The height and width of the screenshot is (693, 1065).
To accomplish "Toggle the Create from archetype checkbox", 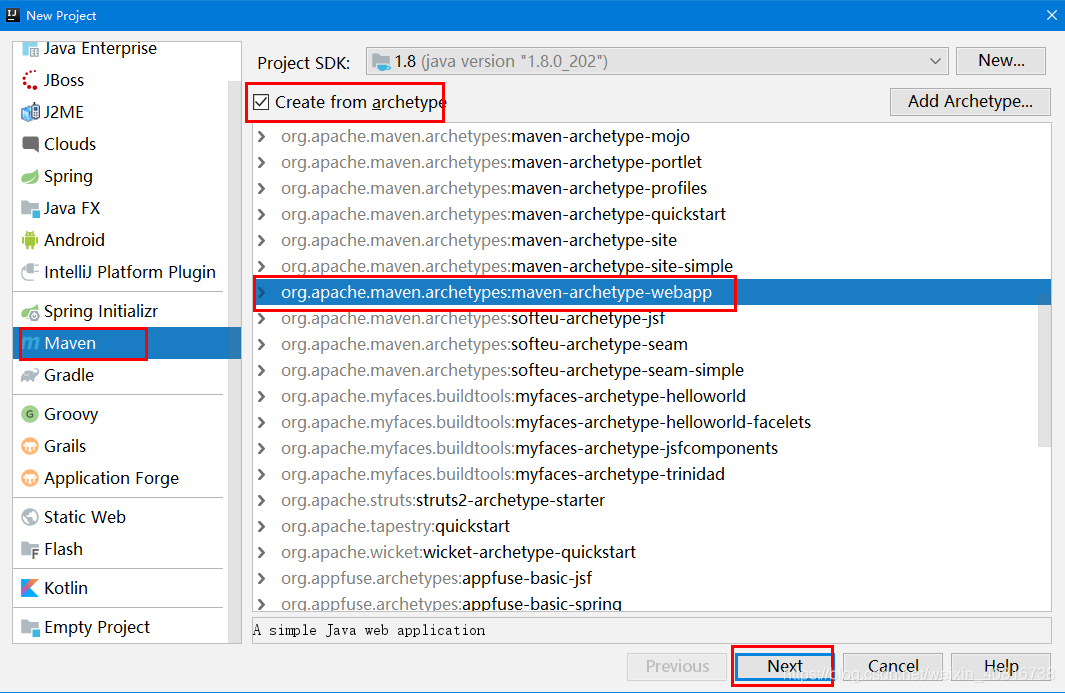I will pyautogui.click(x=261, y=103).
